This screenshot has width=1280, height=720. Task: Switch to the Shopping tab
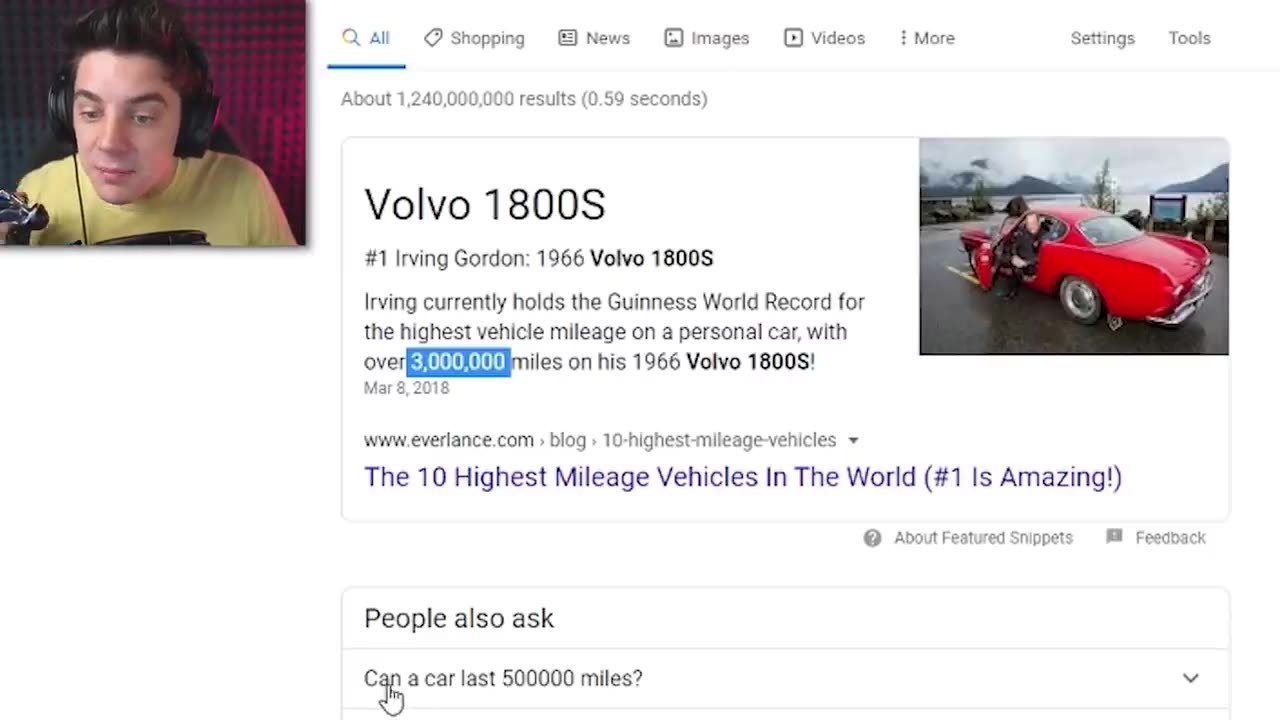(x=486, y=38)
